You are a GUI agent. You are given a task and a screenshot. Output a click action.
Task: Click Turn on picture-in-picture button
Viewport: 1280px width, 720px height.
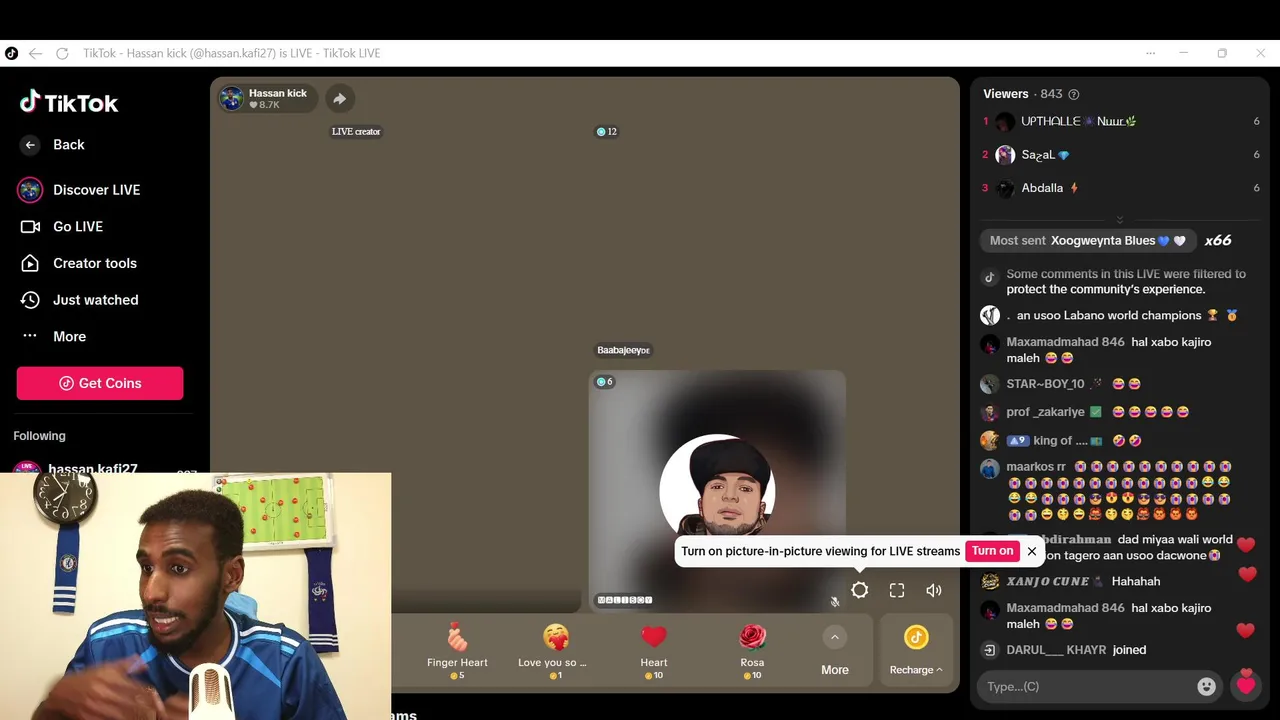[992, 551]
